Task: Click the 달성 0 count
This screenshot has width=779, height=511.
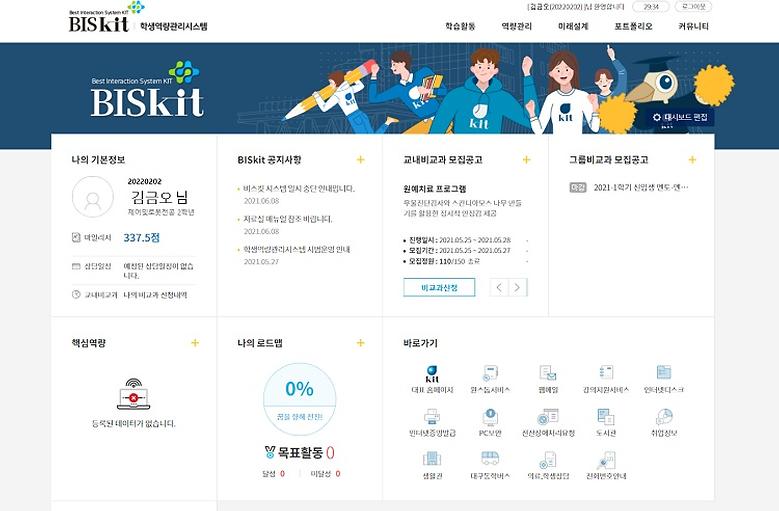Action: (274, 474)
